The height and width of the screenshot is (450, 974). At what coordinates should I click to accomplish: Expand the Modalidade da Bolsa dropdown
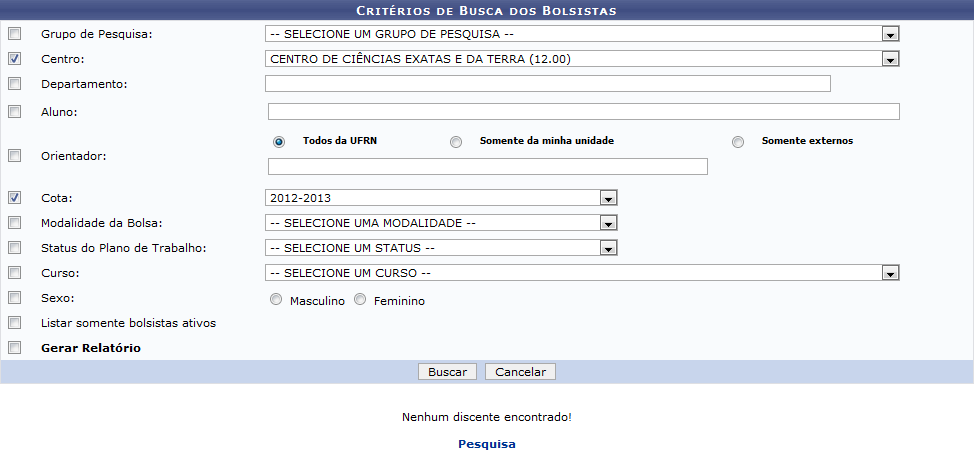point(441,223)
